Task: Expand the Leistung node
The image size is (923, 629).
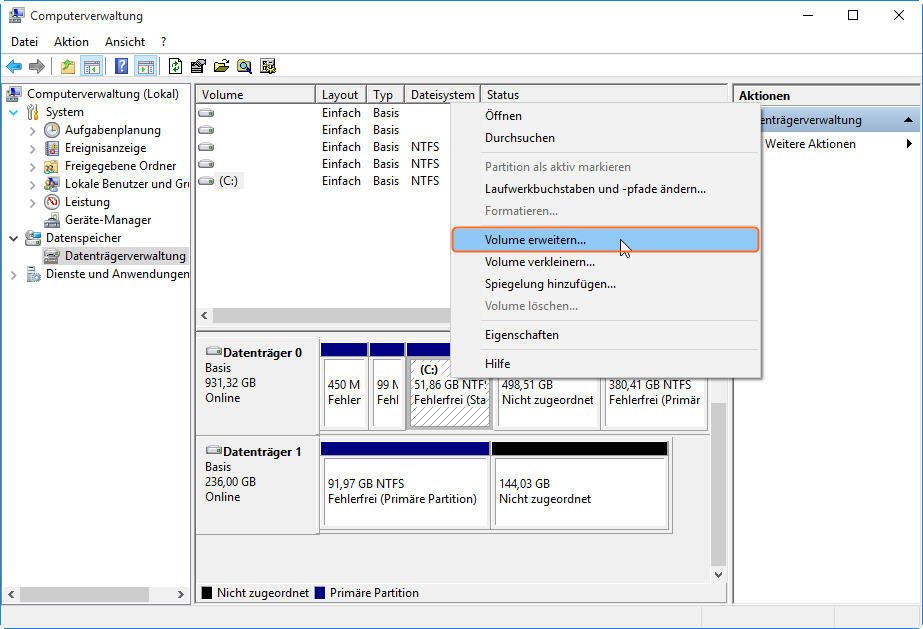Action: point(32,203)
